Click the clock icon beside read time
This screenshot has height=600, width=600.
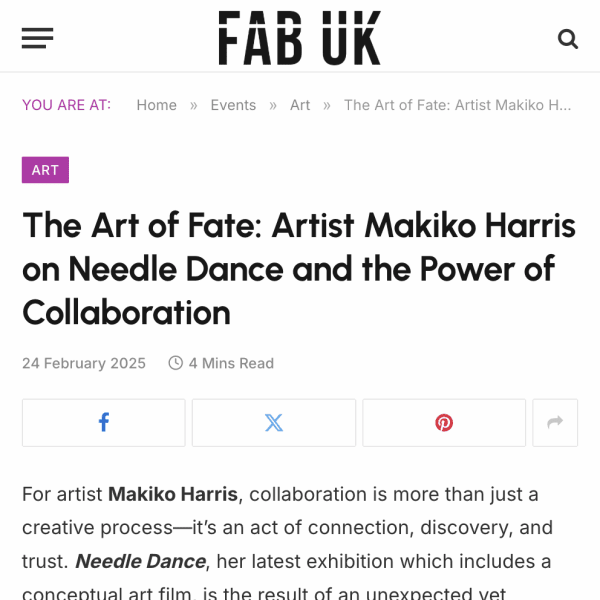(176, 363)
